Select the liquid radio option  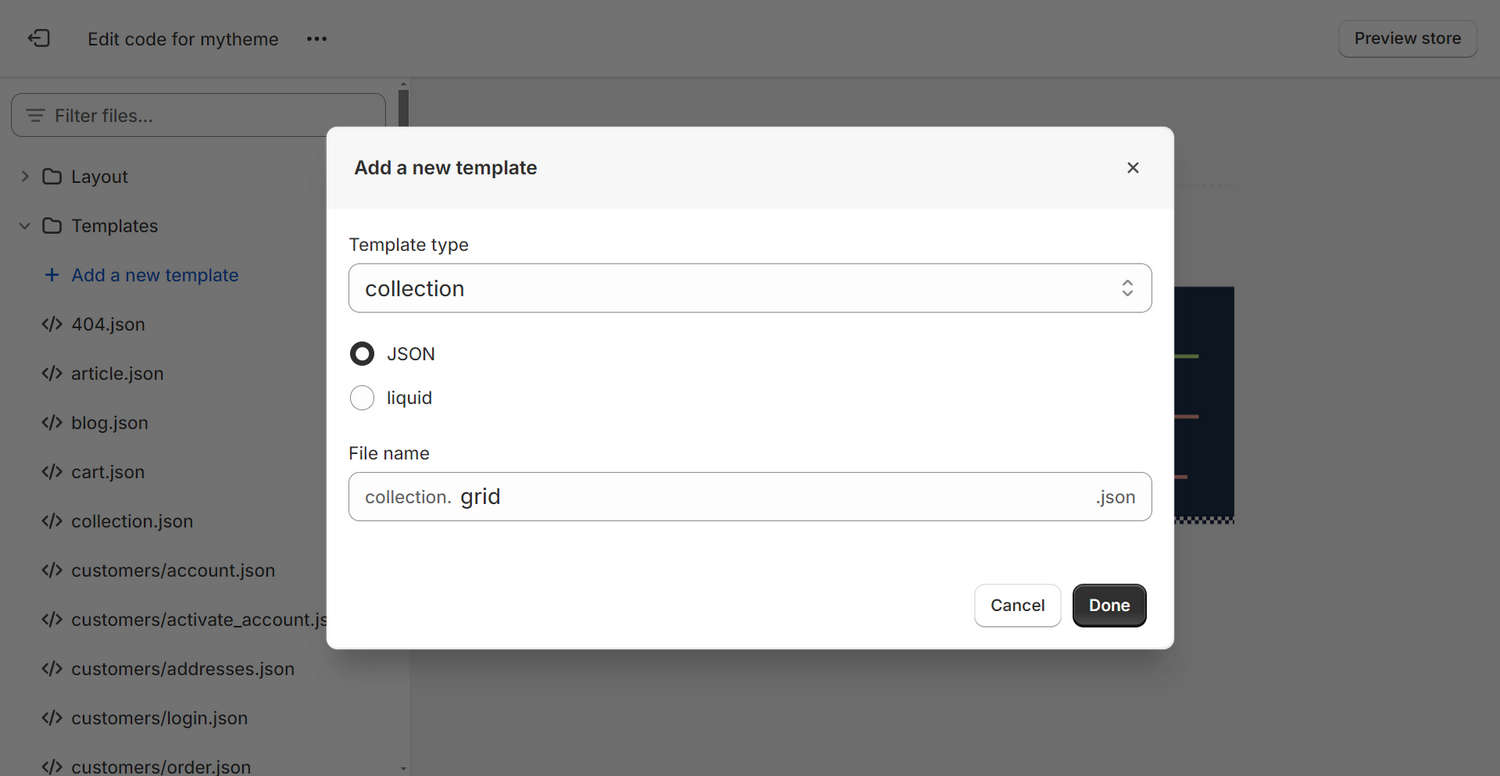(362, 398)
